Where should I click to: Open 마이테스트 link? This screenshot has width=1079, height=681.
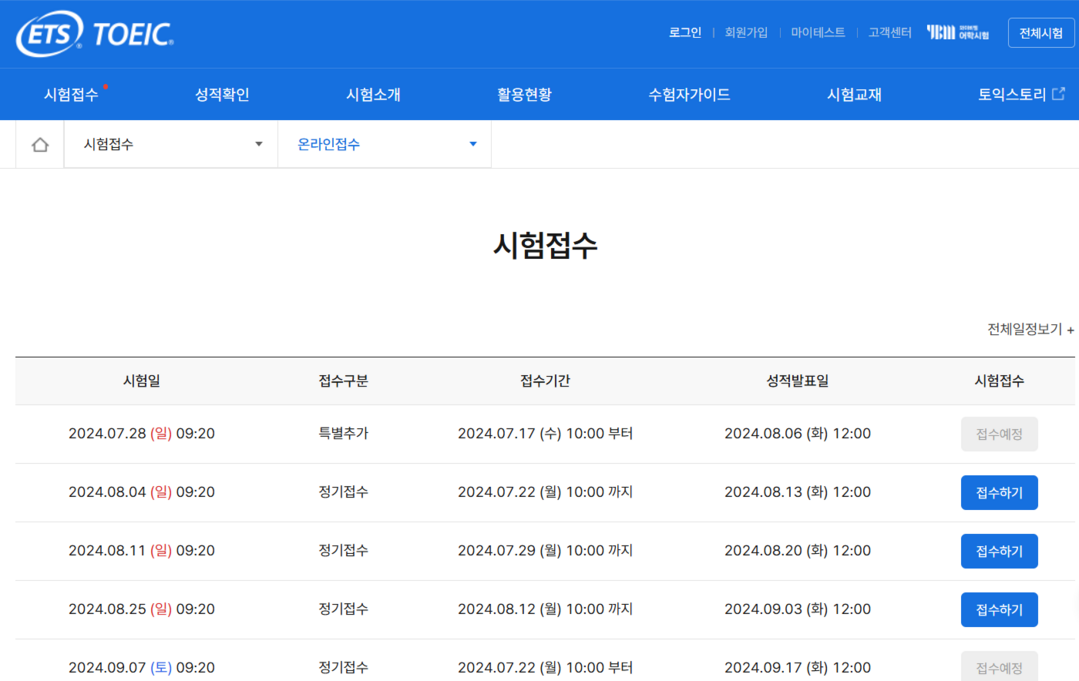coord(817,33)
